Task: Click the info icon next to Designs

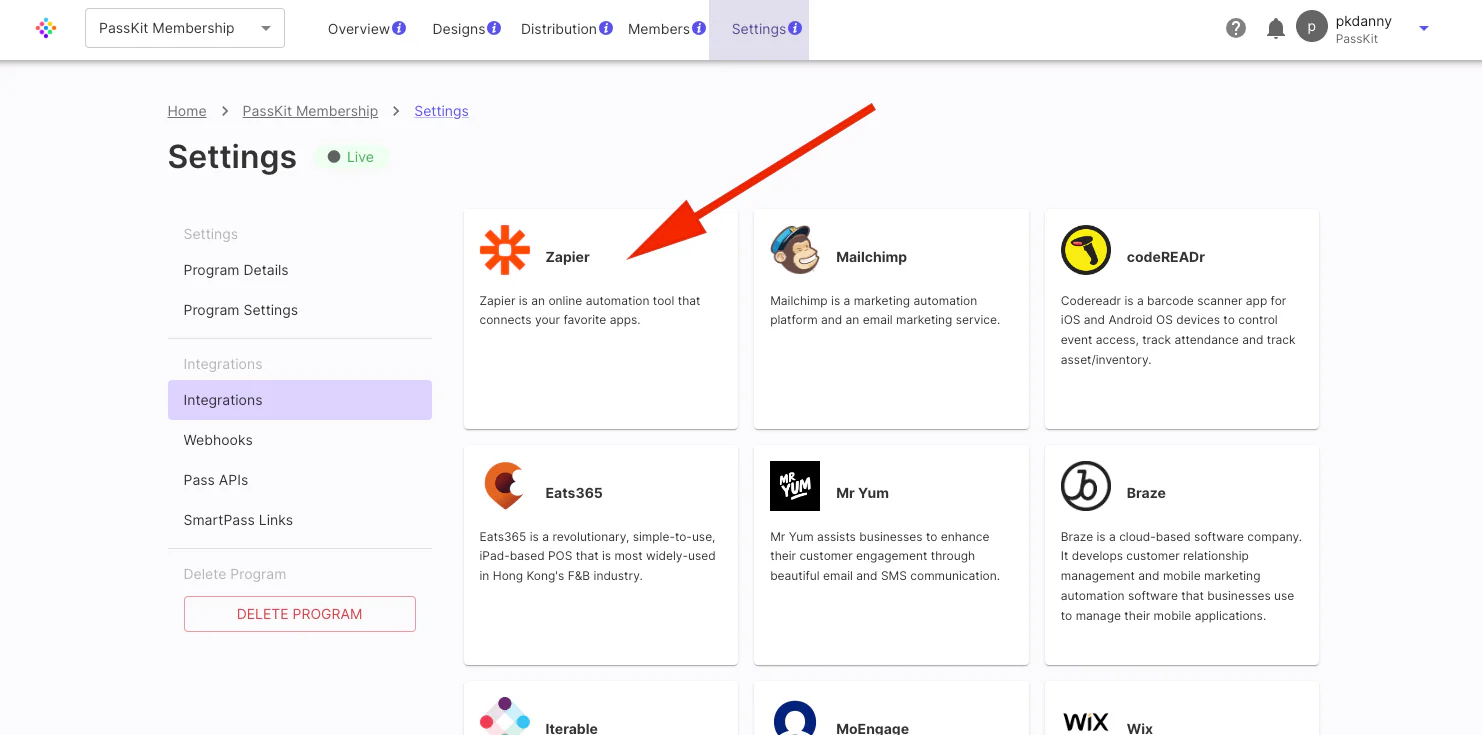Action: pyautogui.click(x=494, y=28)
